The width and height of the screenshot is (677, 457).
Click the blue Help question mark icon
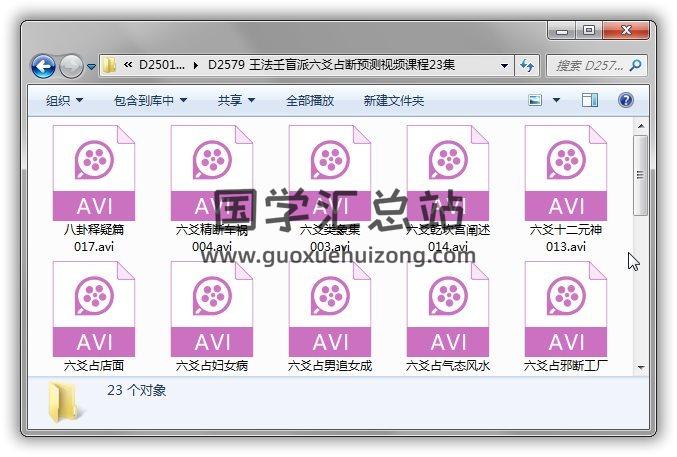(x=626, y=100)
